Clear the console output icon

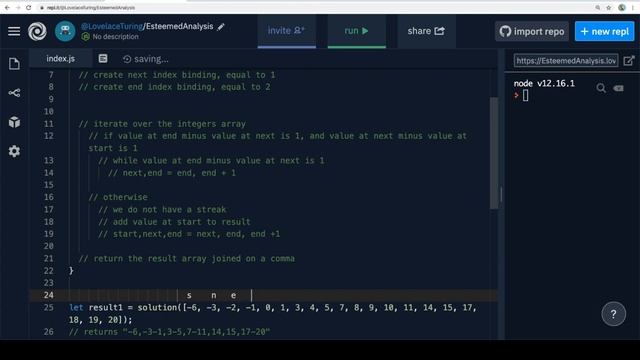618,88
